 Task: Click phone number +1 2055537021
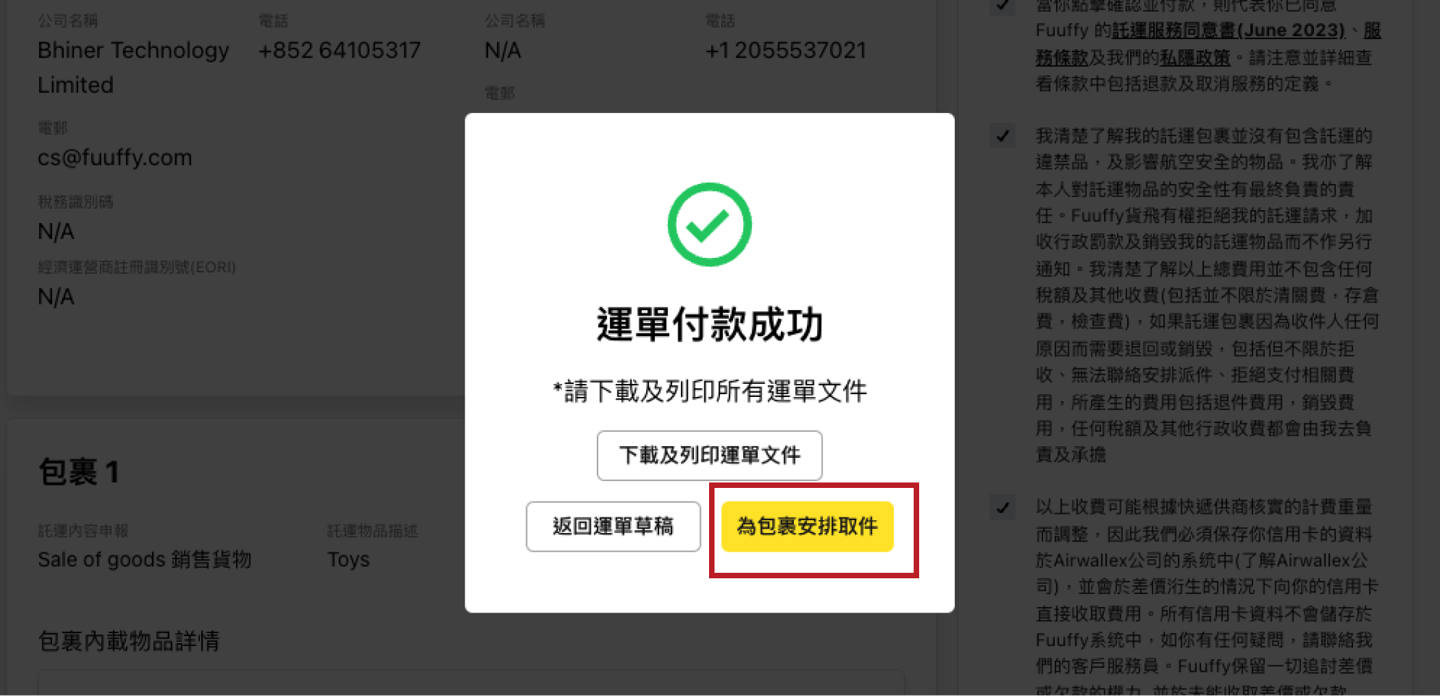click(786, 50)
